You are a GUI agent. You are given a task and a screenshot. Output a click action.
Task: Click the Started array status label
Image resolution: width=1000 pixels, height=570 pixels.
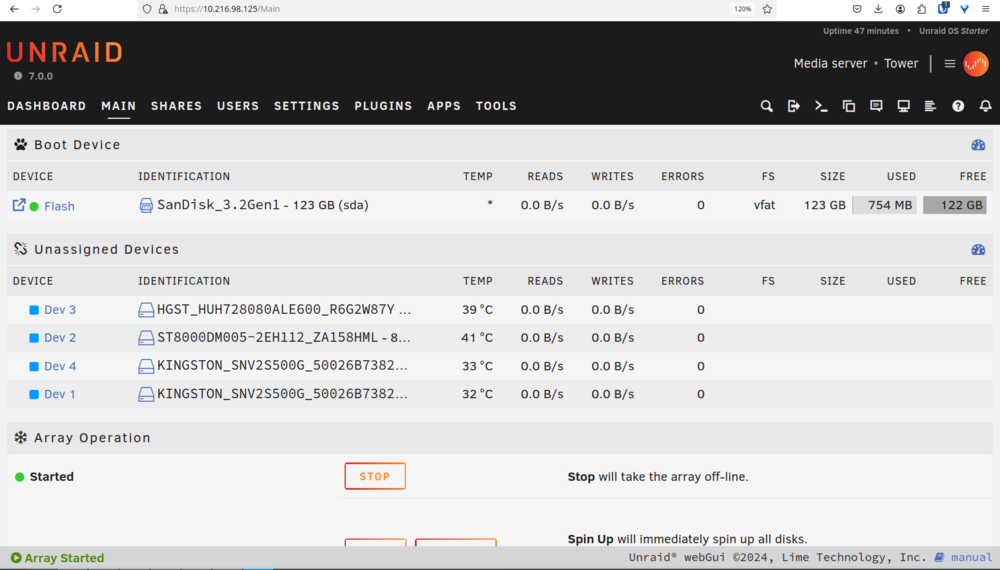pos(52,477)
